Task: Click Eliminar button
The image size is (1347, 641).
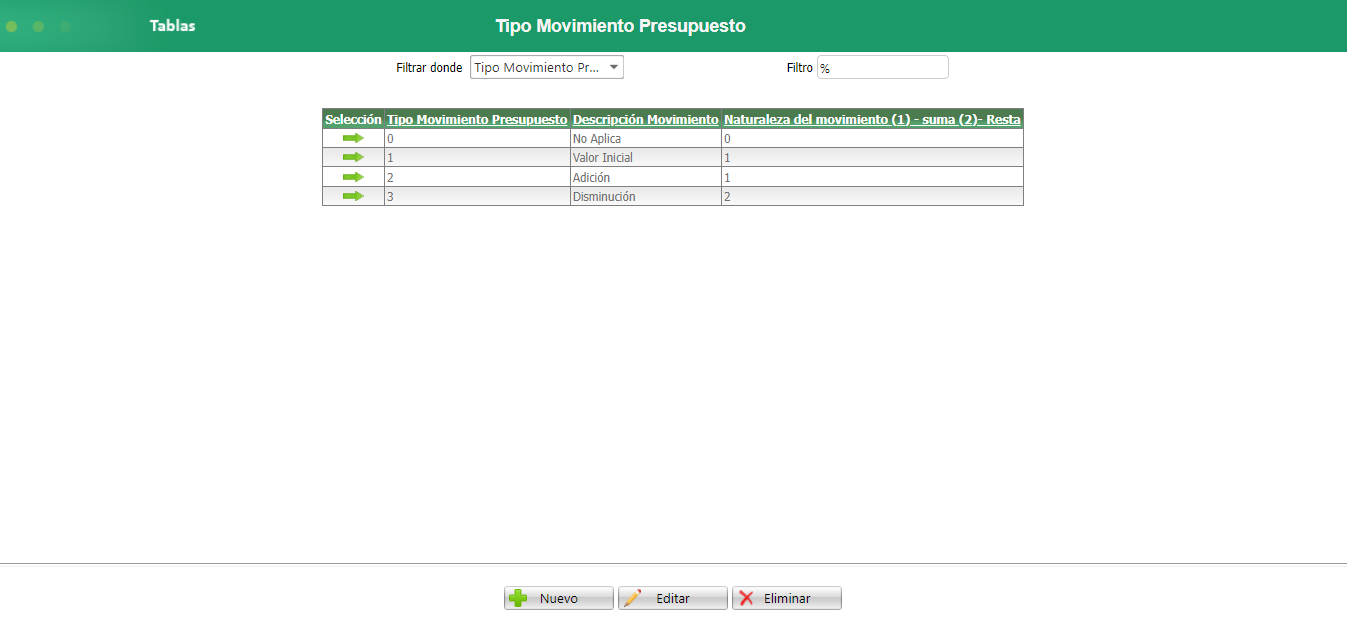Action: [x=787, y=598]
